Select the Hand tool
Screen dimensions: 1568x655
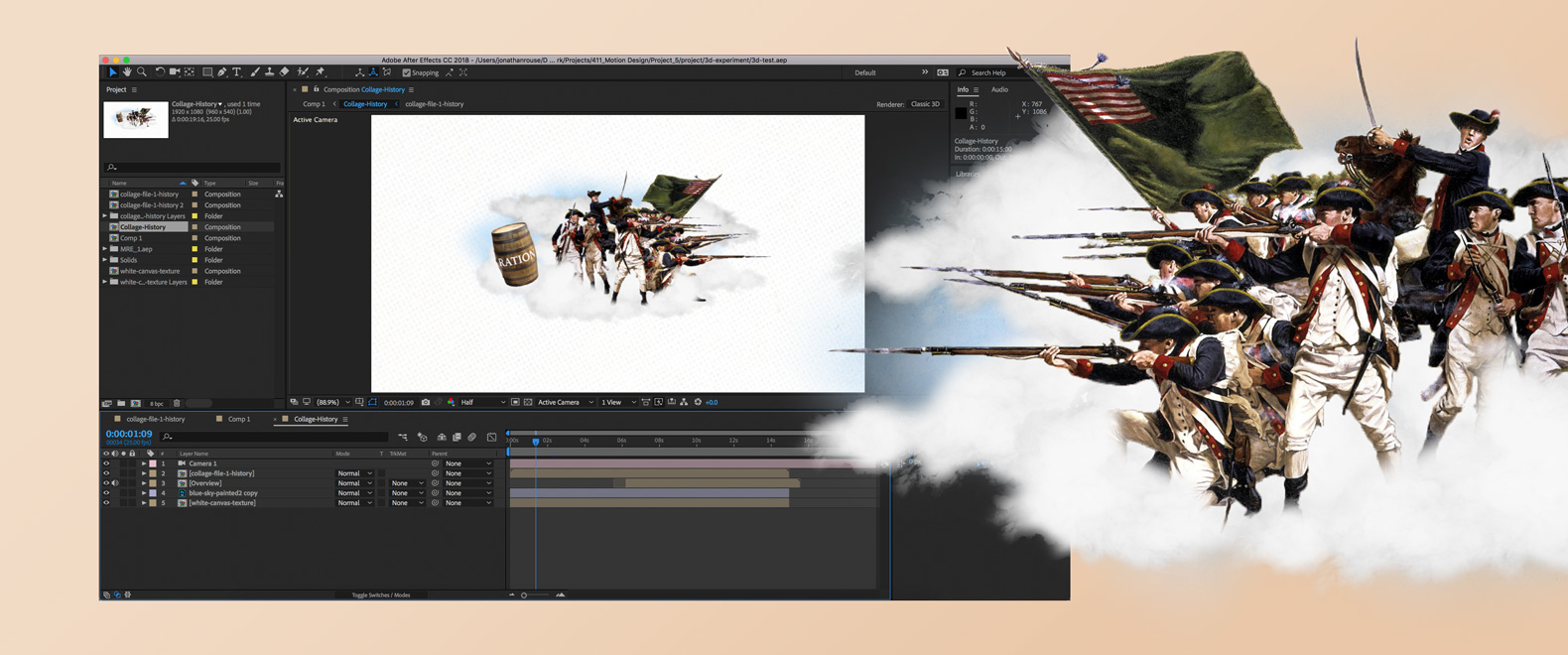coord(127,72)
